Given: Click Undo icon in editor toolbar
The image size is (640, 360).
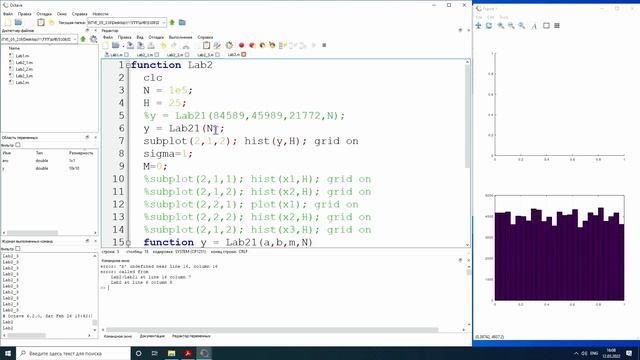Looking at the screenshot, I should click(164, 45).
